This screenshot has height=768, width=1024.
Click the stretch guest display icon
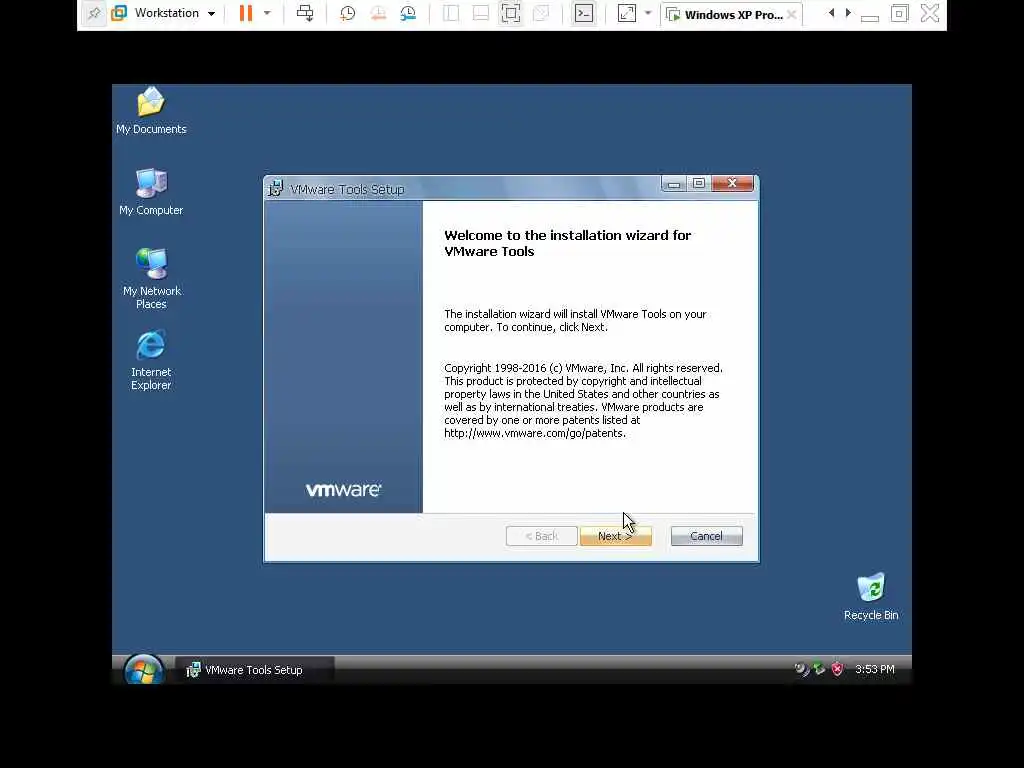(627, 13)
